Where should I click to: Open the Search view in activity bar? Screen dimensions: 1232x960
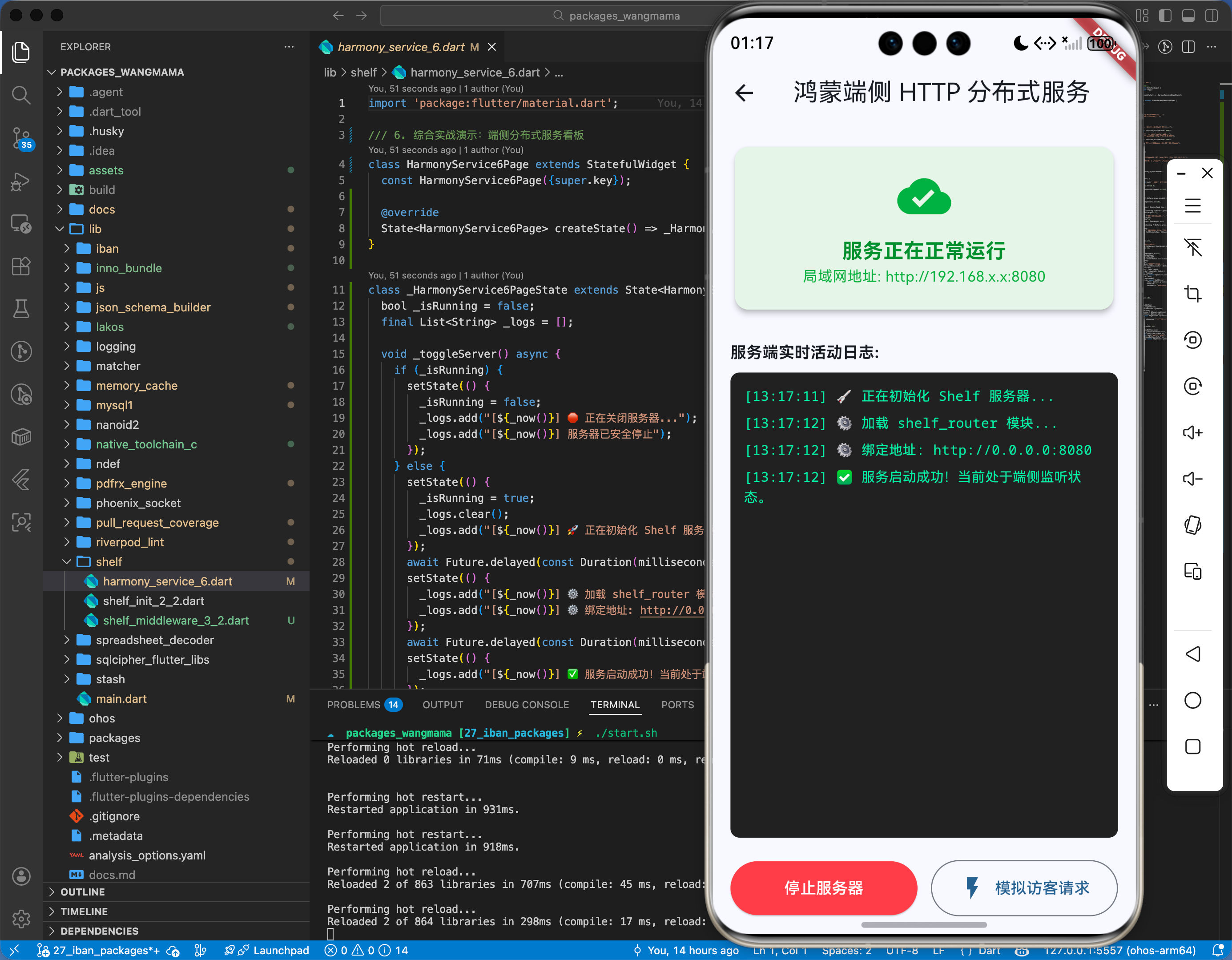pos(21,94)
